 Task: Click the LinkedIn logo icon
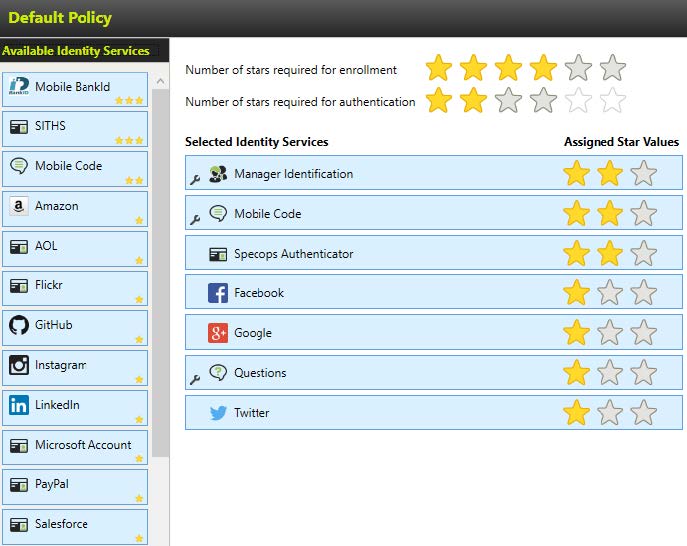tap(19, 405)
